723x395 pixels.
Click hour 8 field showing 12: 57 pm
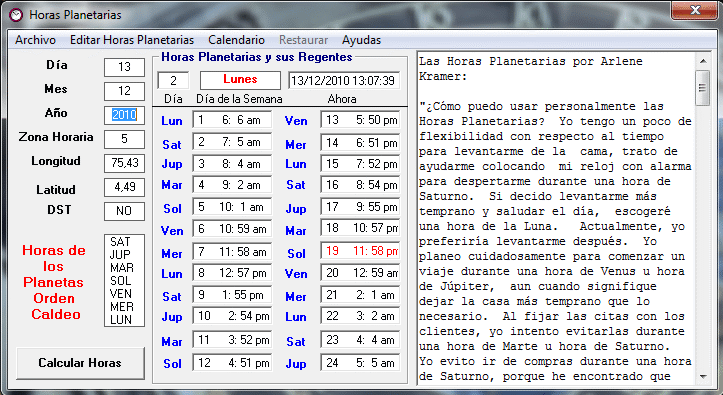coord(232,273)
